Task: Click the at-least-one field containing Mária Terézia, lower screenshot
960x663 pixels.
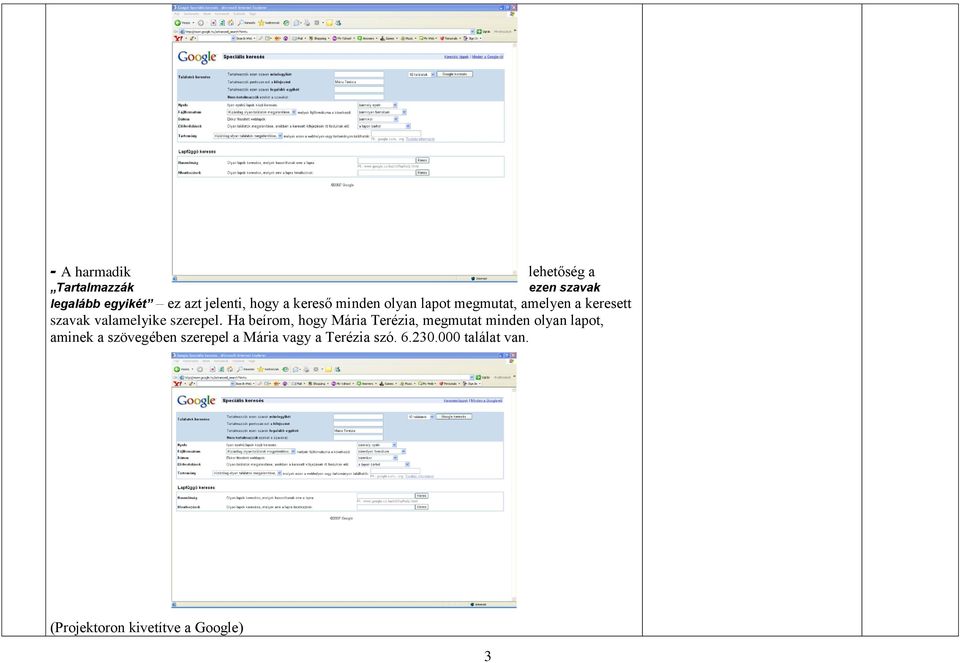Action: coord(358,430)
